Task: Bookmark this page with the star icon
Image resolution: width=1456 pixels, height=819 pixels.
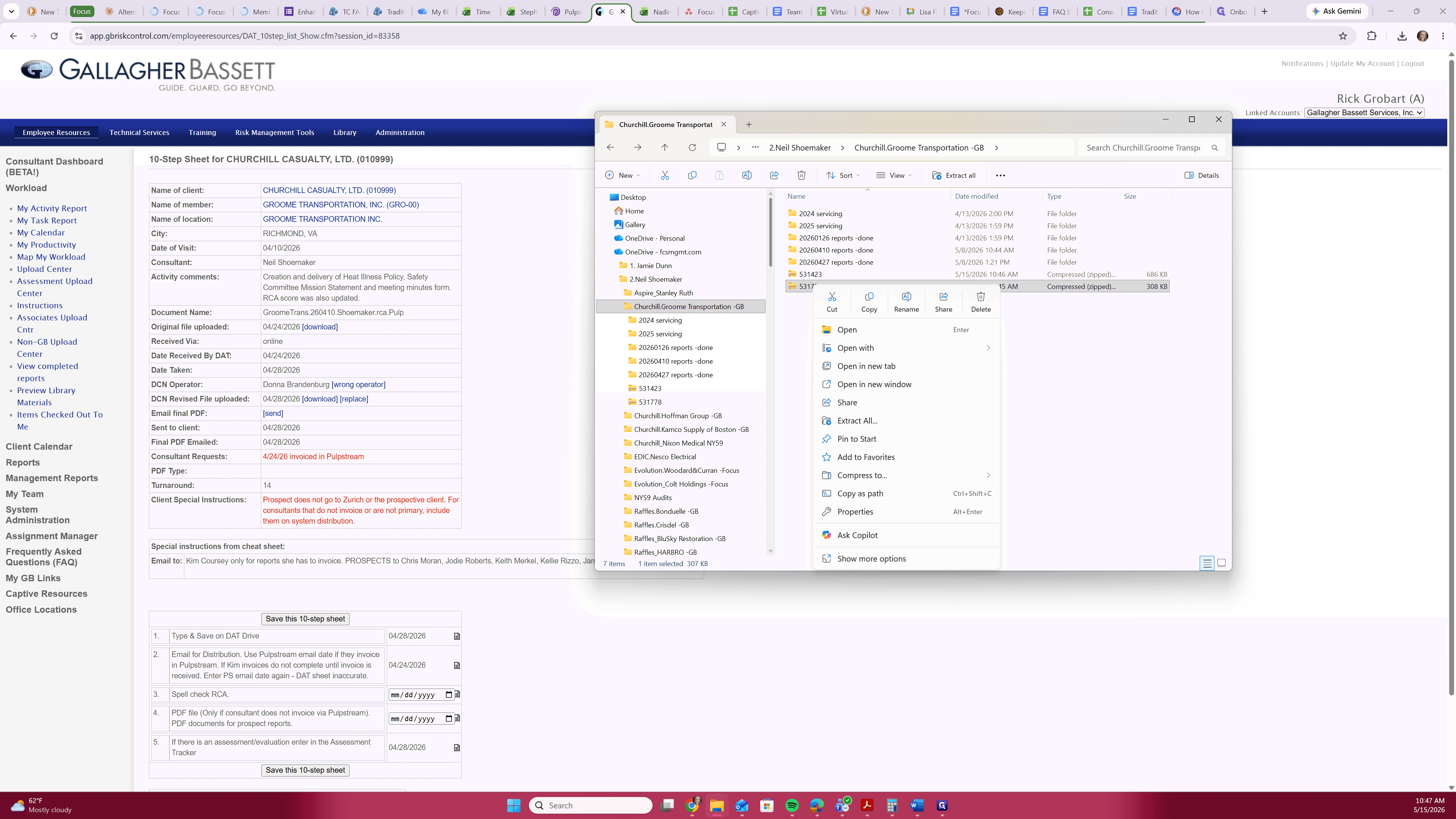Action: tap(1343, 36)
